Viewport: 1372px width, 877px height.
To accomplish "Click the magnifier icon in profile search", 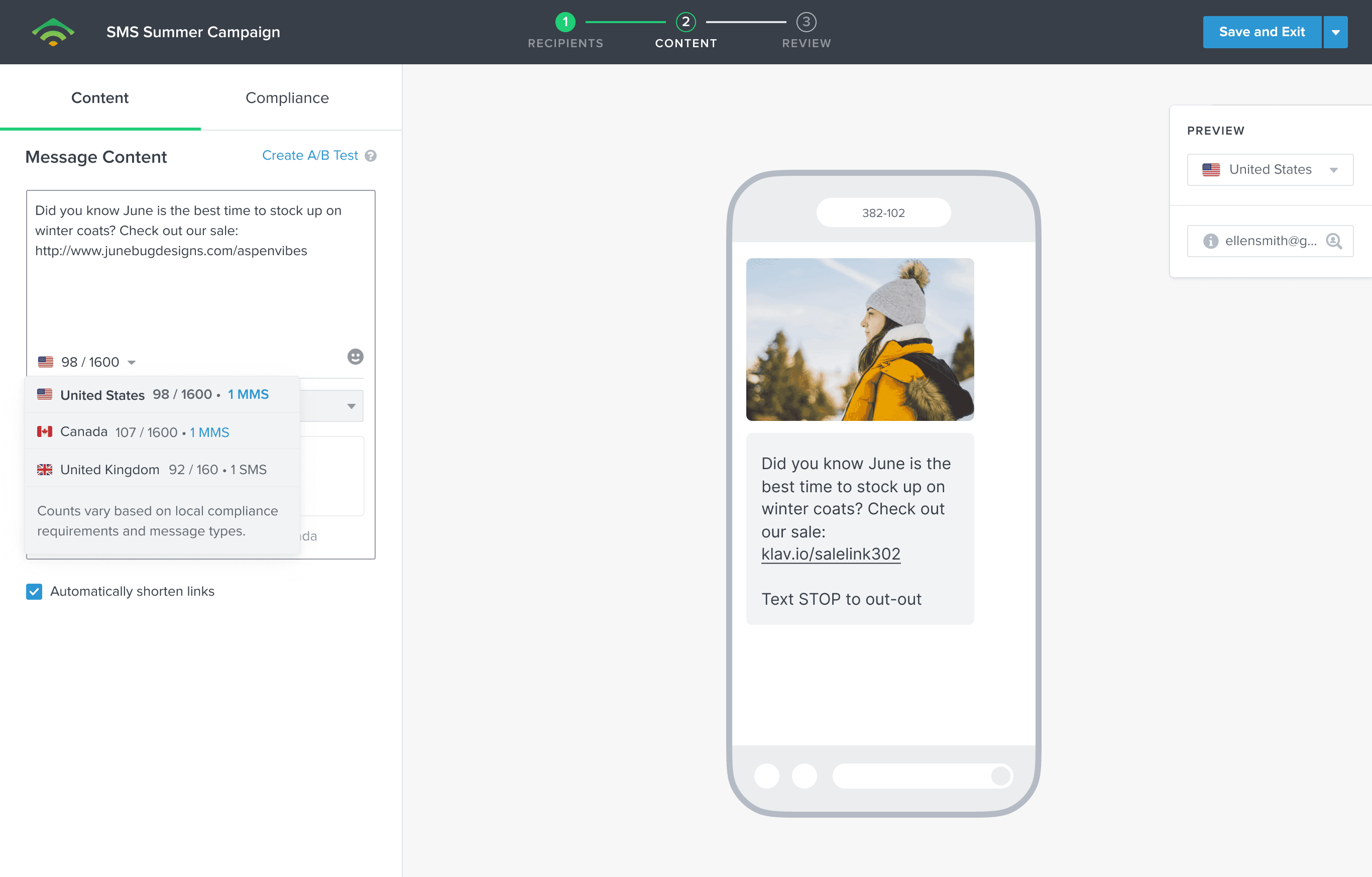I will tap(1333, 241).
